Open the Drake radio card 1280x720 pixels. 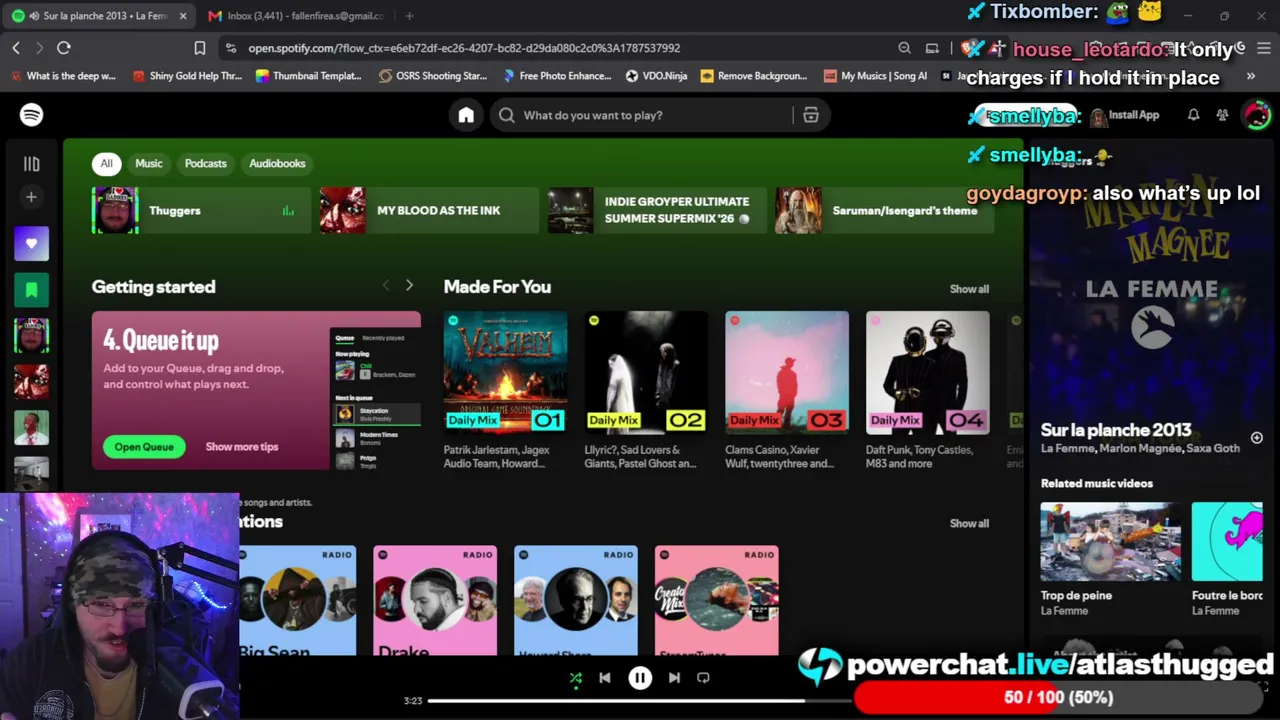point(435,600)
